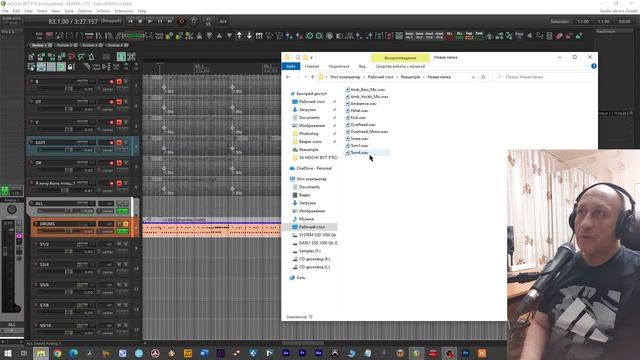The image size is (640, 360).
Task: Click the green metronome toolbar icon
Action: (91, 57)
